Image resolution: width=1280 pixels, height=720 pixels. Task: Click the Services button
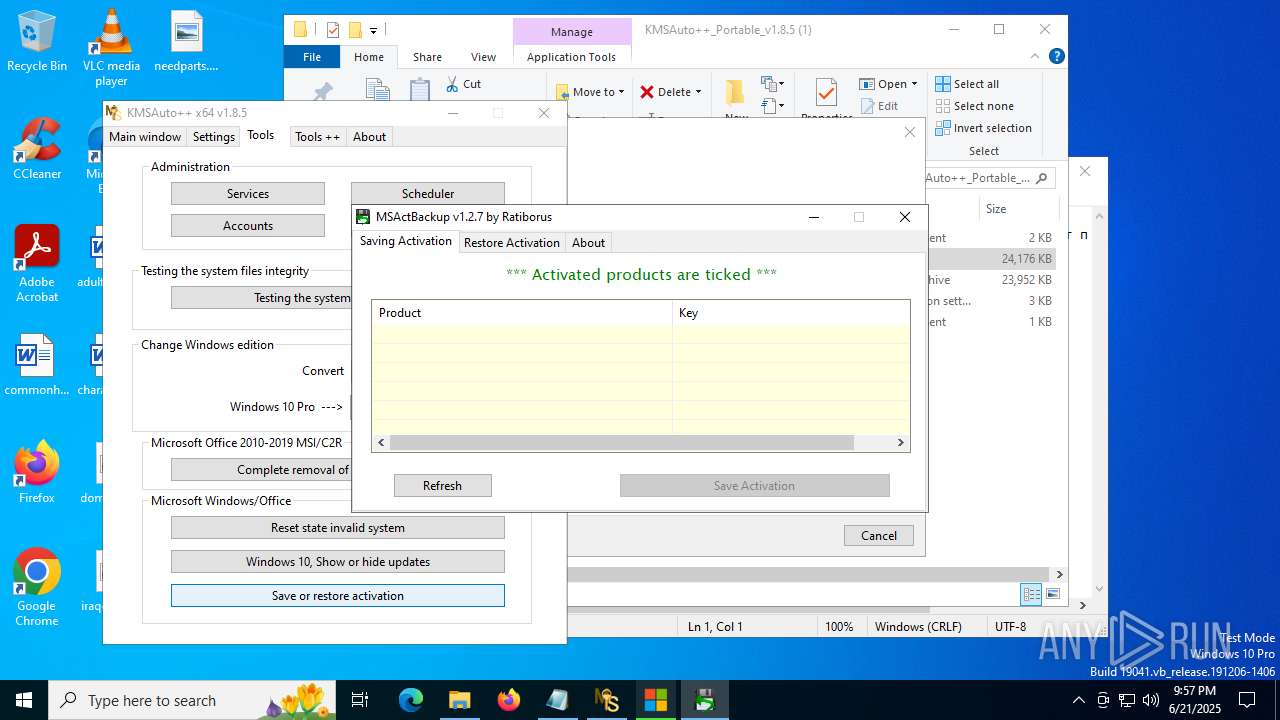tap(248, 194)
